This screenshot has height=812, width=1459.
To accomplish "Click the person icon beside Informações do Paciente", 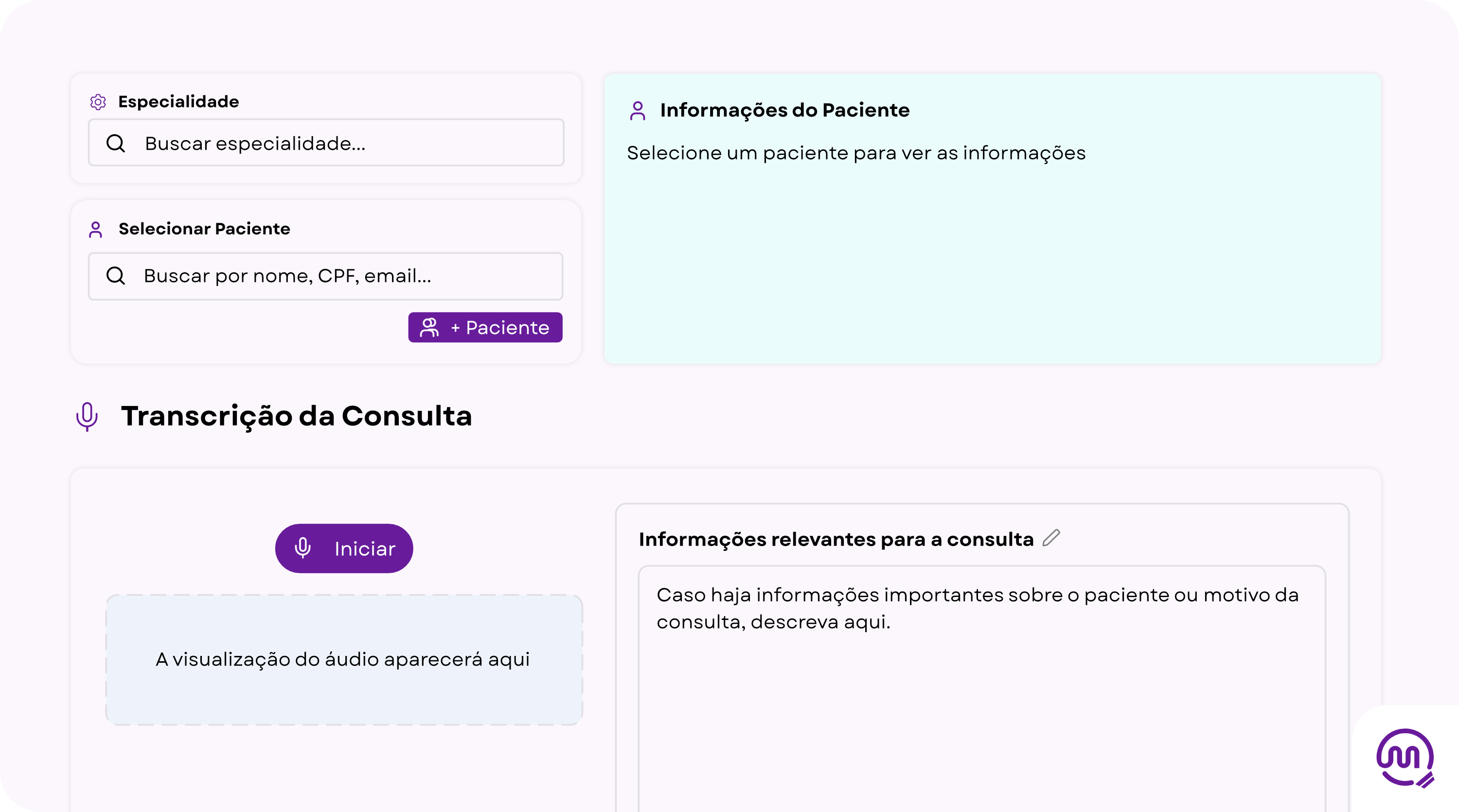I will click(x=638, y=110).
